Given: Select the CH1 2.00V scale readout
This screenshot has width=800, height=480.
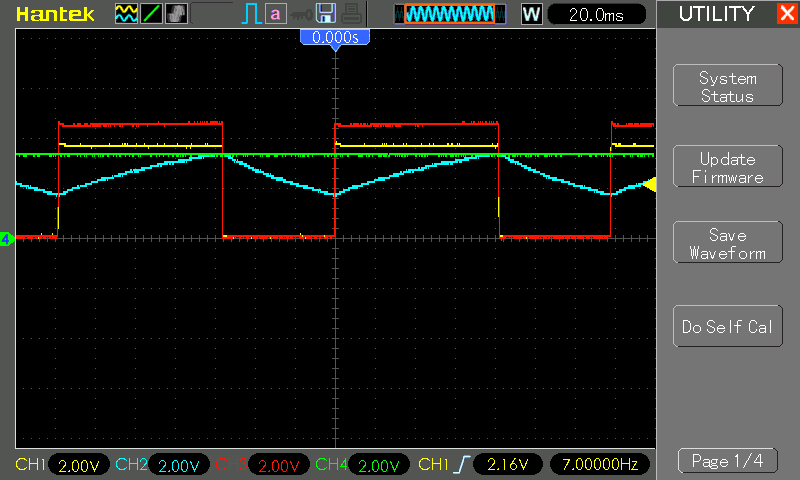Looking at the screenshot, I should (76, 465).
